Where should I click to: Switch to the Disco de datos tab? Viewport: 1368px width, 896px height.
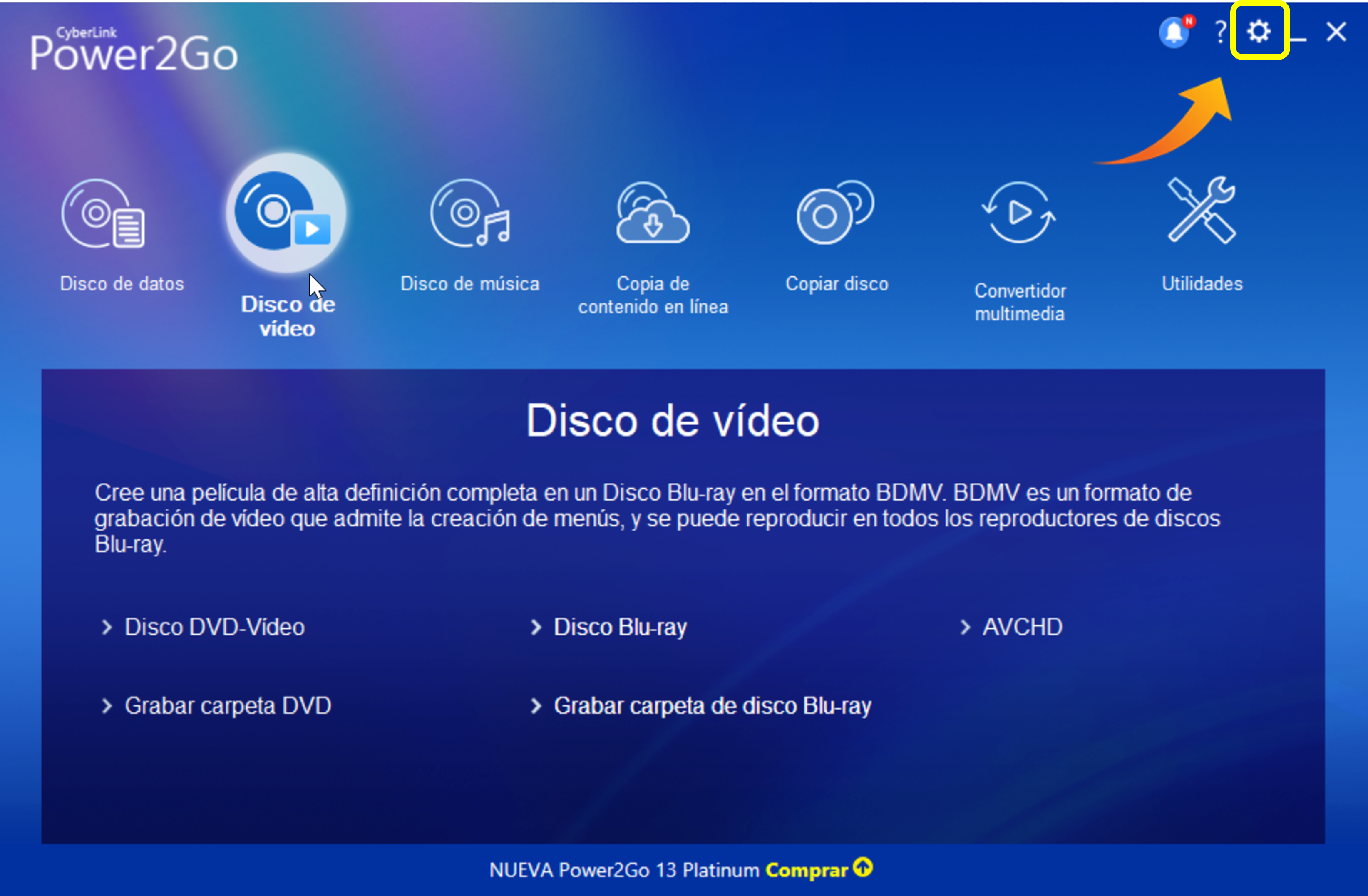(x=121, y=283)
